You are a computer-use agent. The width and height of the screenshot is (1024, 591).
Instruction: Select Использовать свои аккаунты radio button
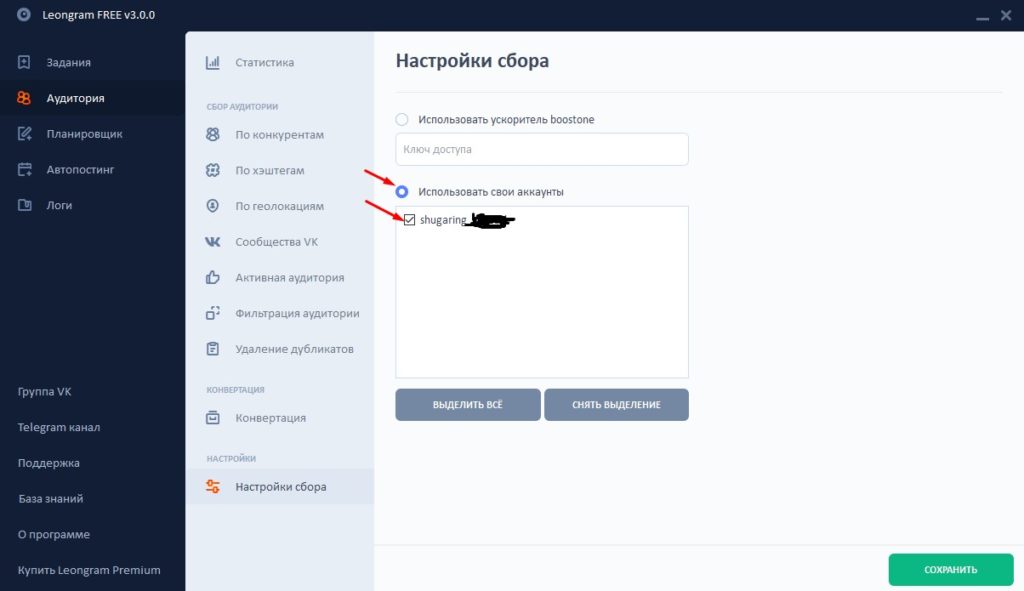[x=402, y=192]
